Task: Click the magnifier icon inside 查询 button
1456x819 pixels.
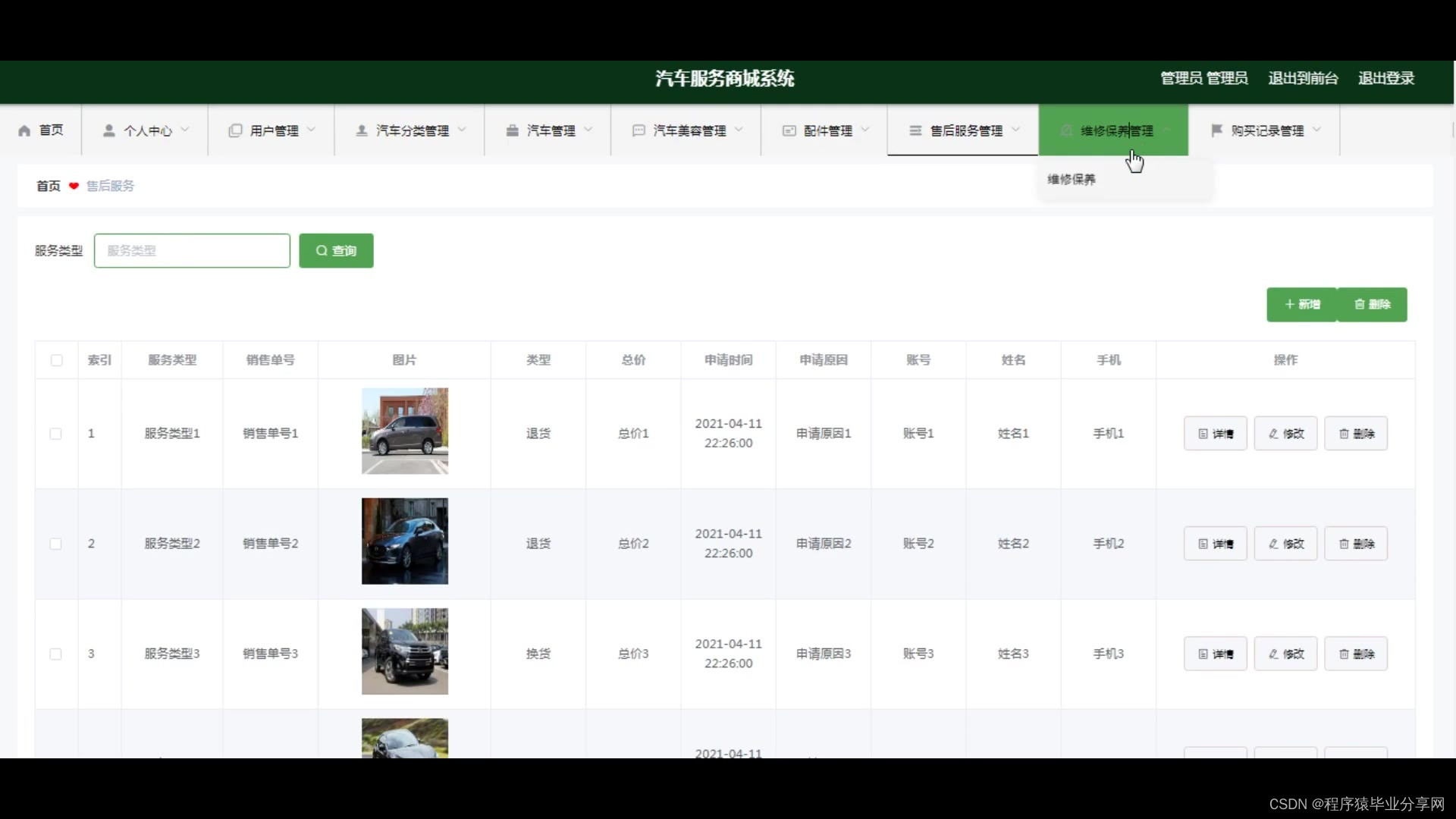Action: pyautogui.click(x=322, y=250)
